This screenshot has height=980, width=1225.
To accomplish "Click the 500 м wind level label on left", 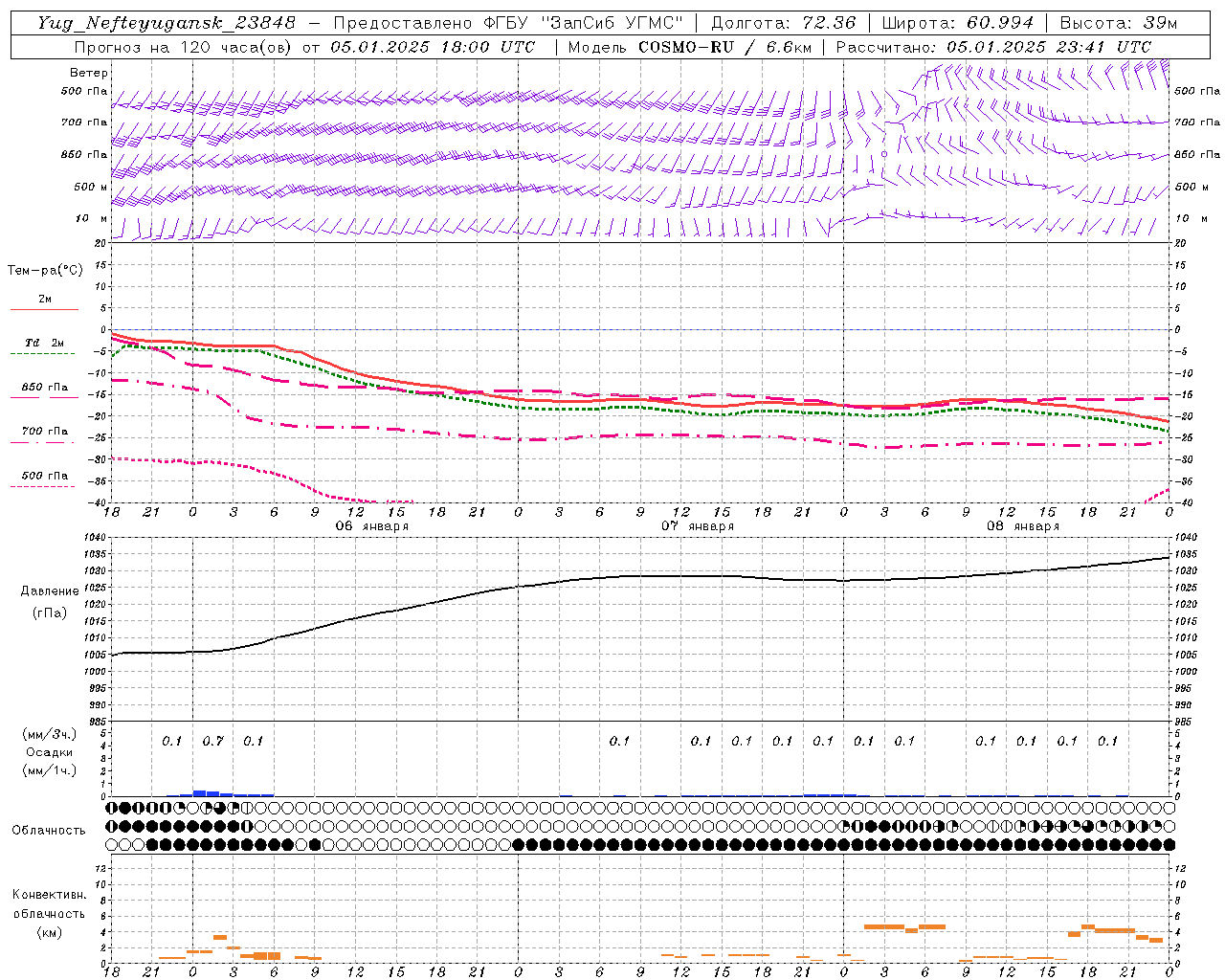I will tap(91, 187).
